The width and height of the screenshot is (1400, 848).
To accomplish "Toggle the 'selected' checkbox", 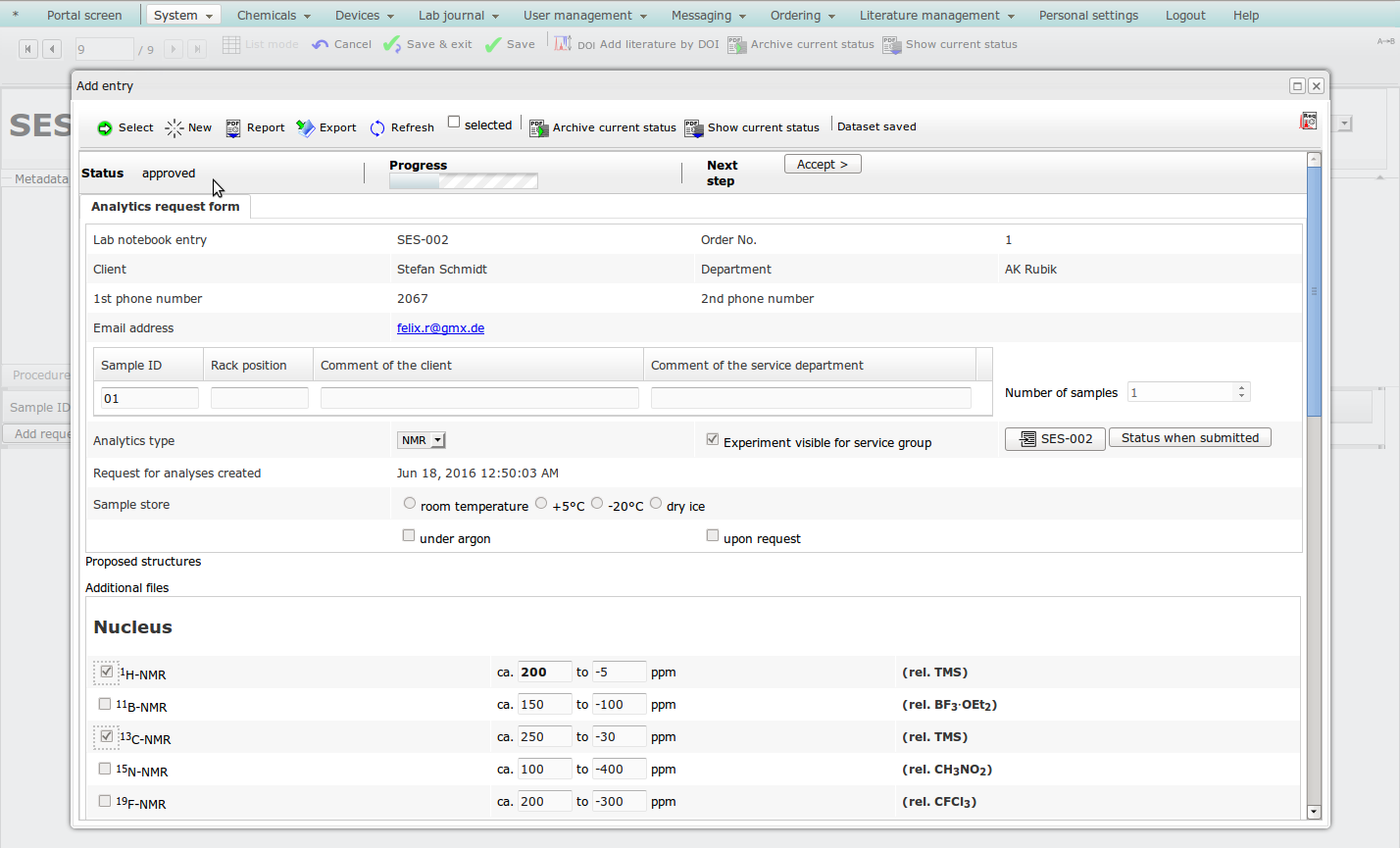I will click(454, 123).
